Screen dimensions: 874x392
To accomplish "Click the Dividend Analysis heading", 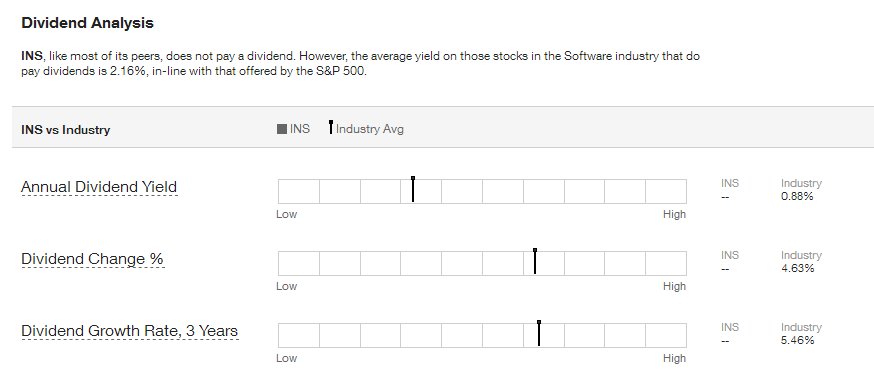I will (x=88, y=23).
